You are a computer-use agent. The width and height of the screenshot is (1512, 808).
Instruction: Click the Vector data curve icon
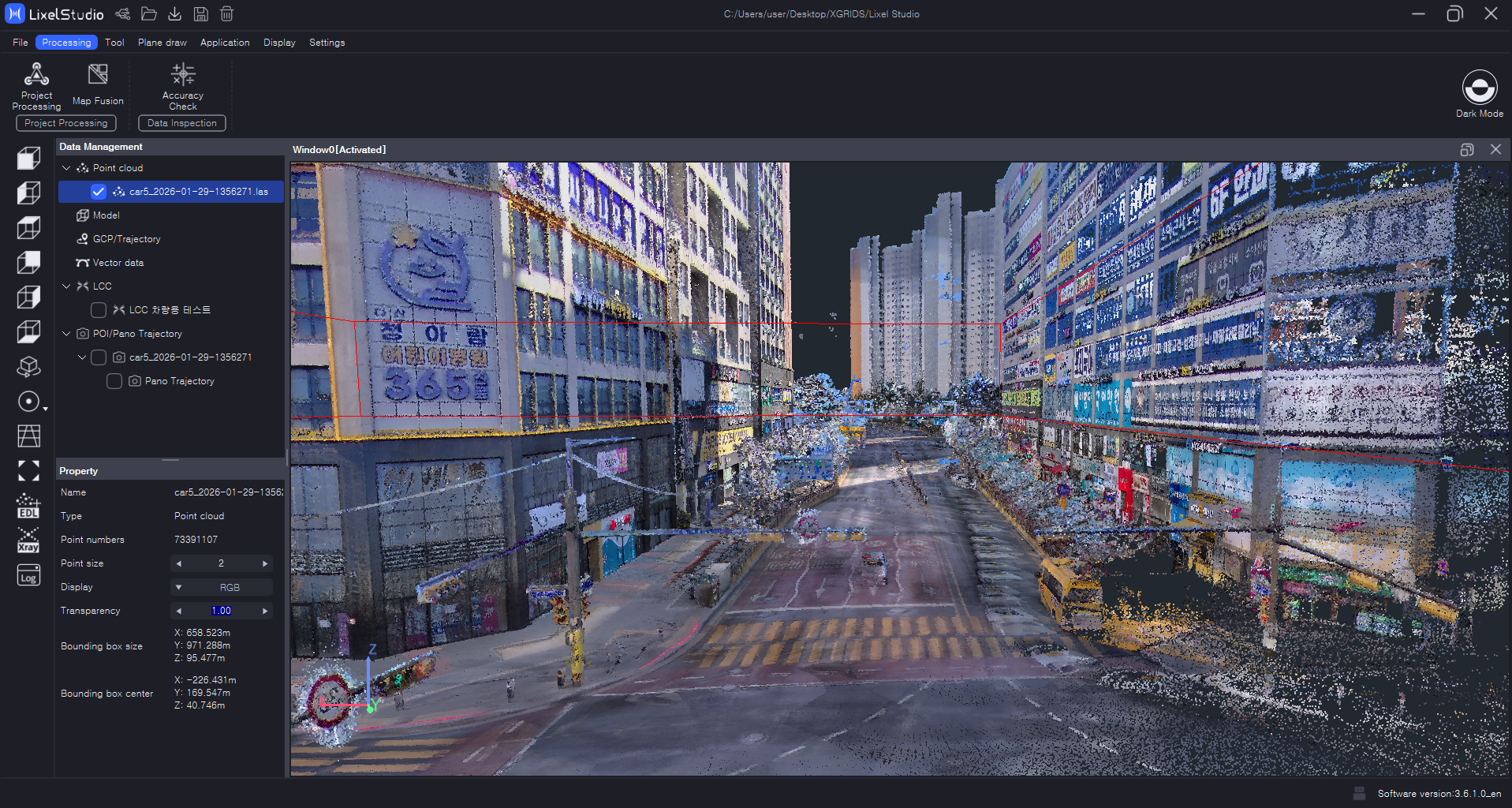click(x=82, y=263)
